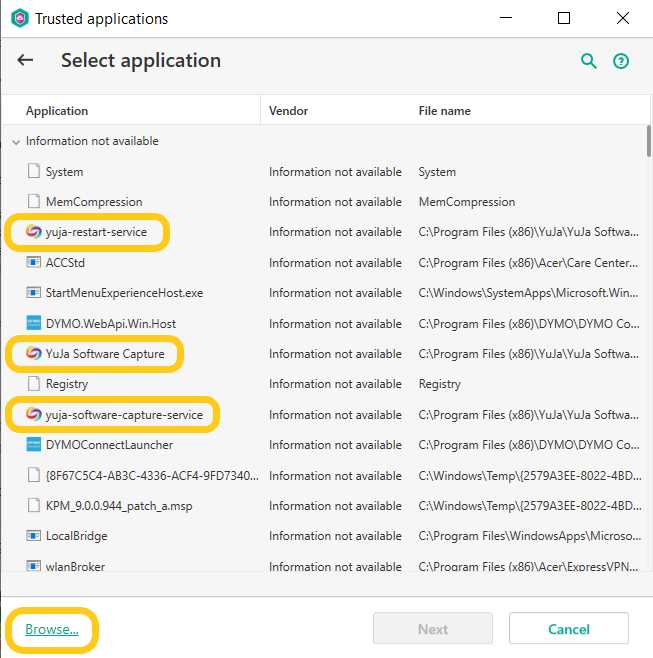The width and height of the screenshot is (653, 658).
Task: Select the LocalBridge application name
Action: click(x=76, y=536)
